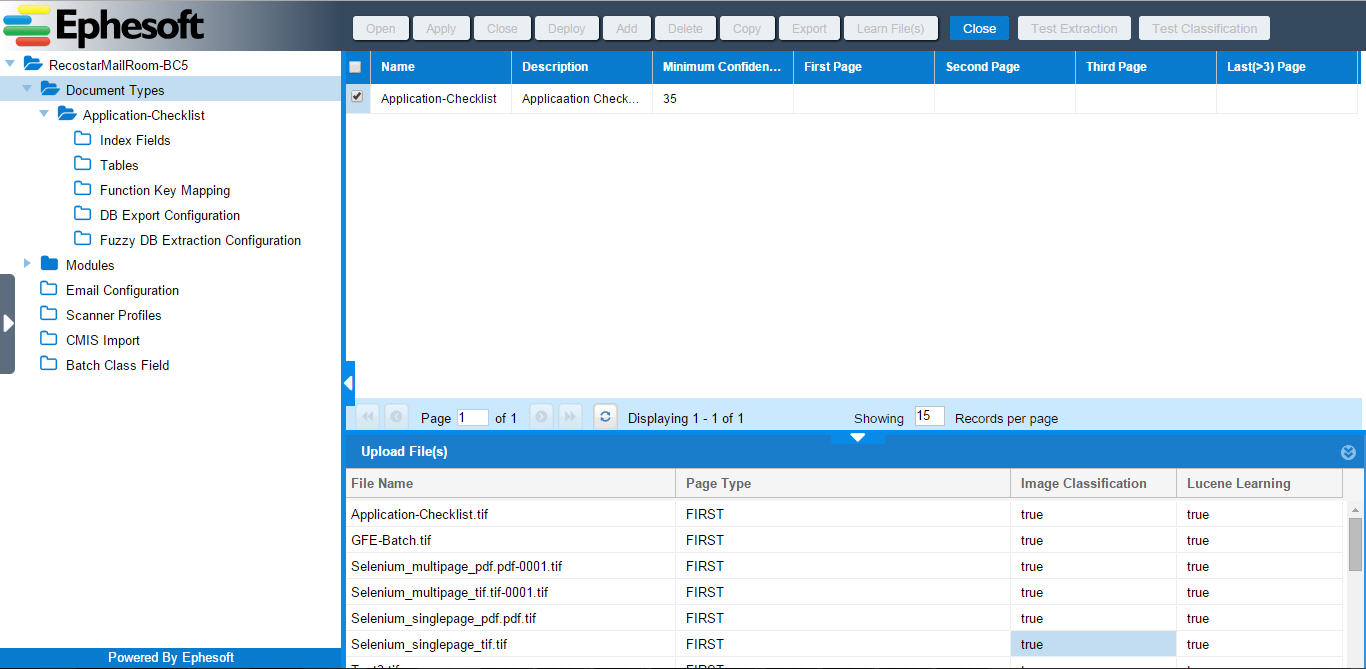1366x669 pixels.
Task: Click the page number input field
Action: 472,418
